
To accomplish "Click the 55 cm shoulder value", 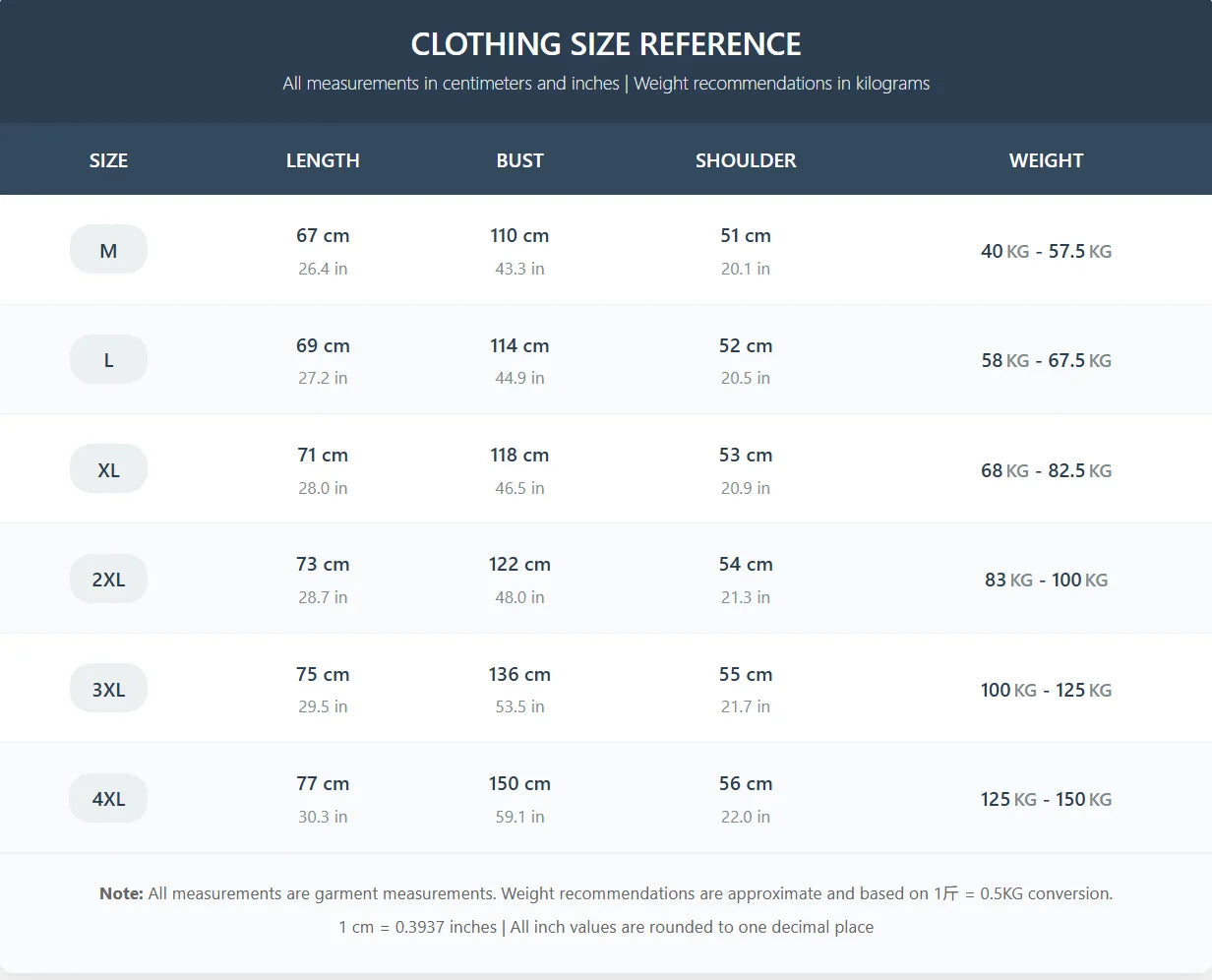I will coord(746,674).
